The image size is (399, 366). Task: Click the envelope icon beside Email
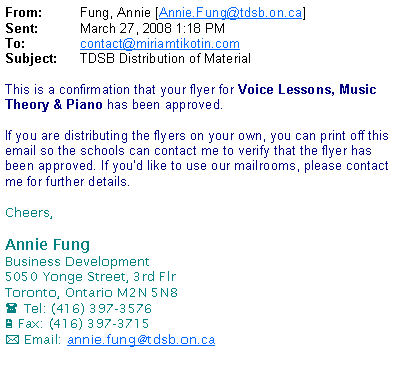click(x=12, y=340)
